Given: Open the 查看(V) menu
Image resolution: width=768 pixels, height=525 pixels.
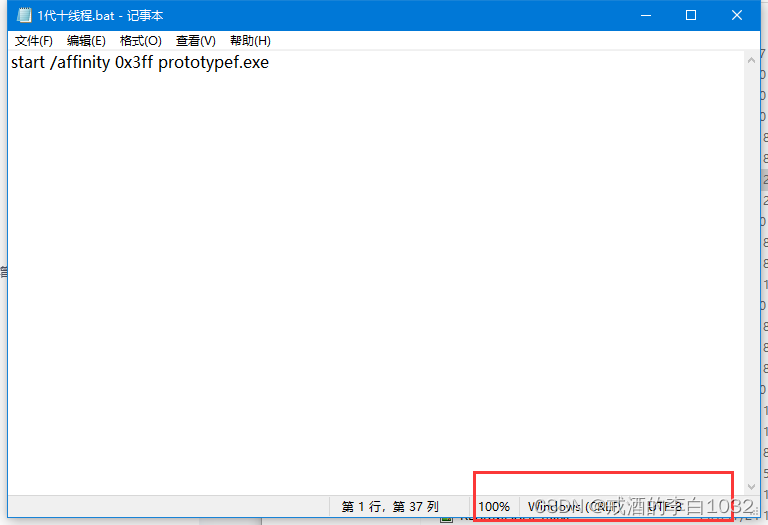Looking at the screenshot, I should pos(196,41).
